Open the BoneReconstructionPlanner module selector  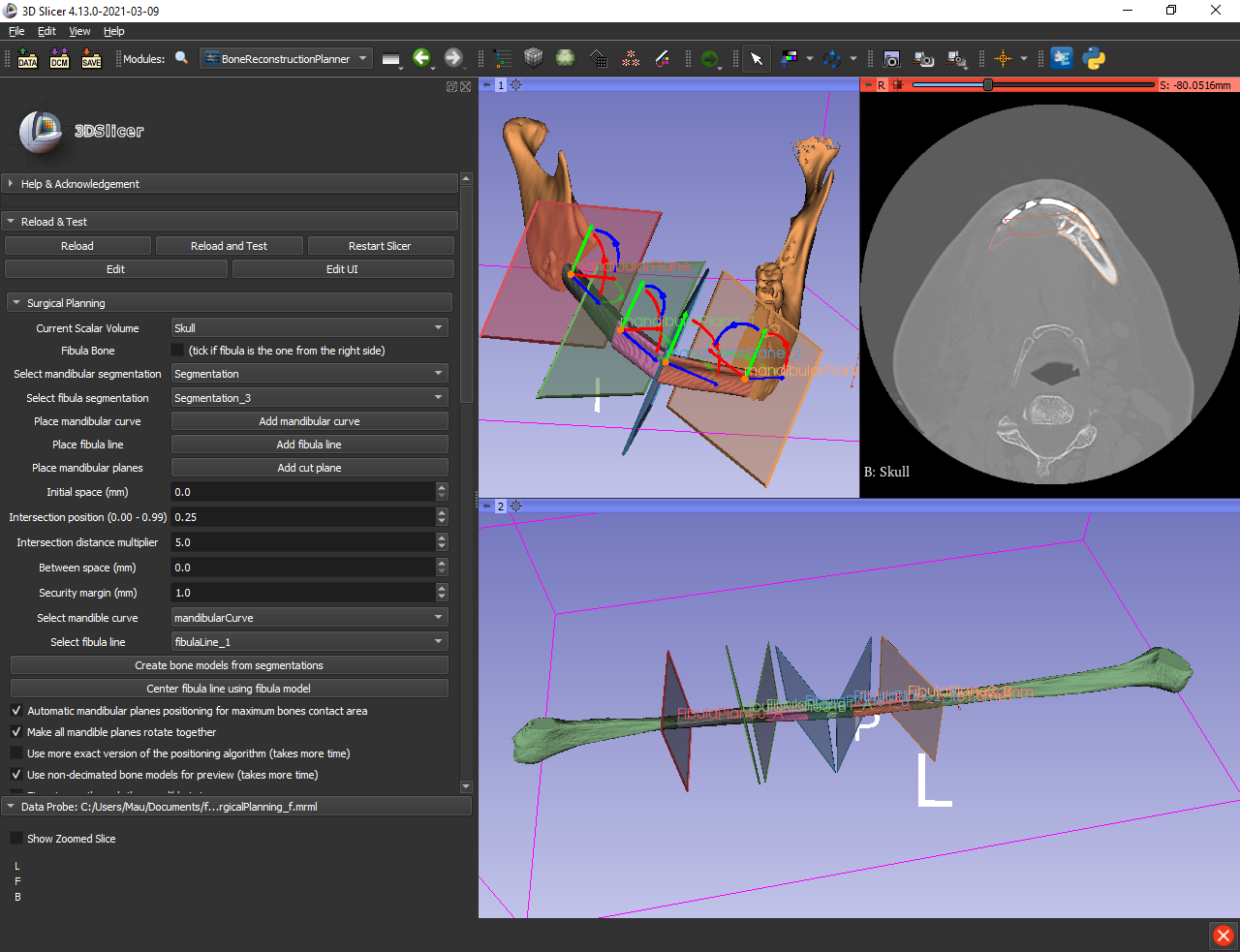tap(286, 59)
